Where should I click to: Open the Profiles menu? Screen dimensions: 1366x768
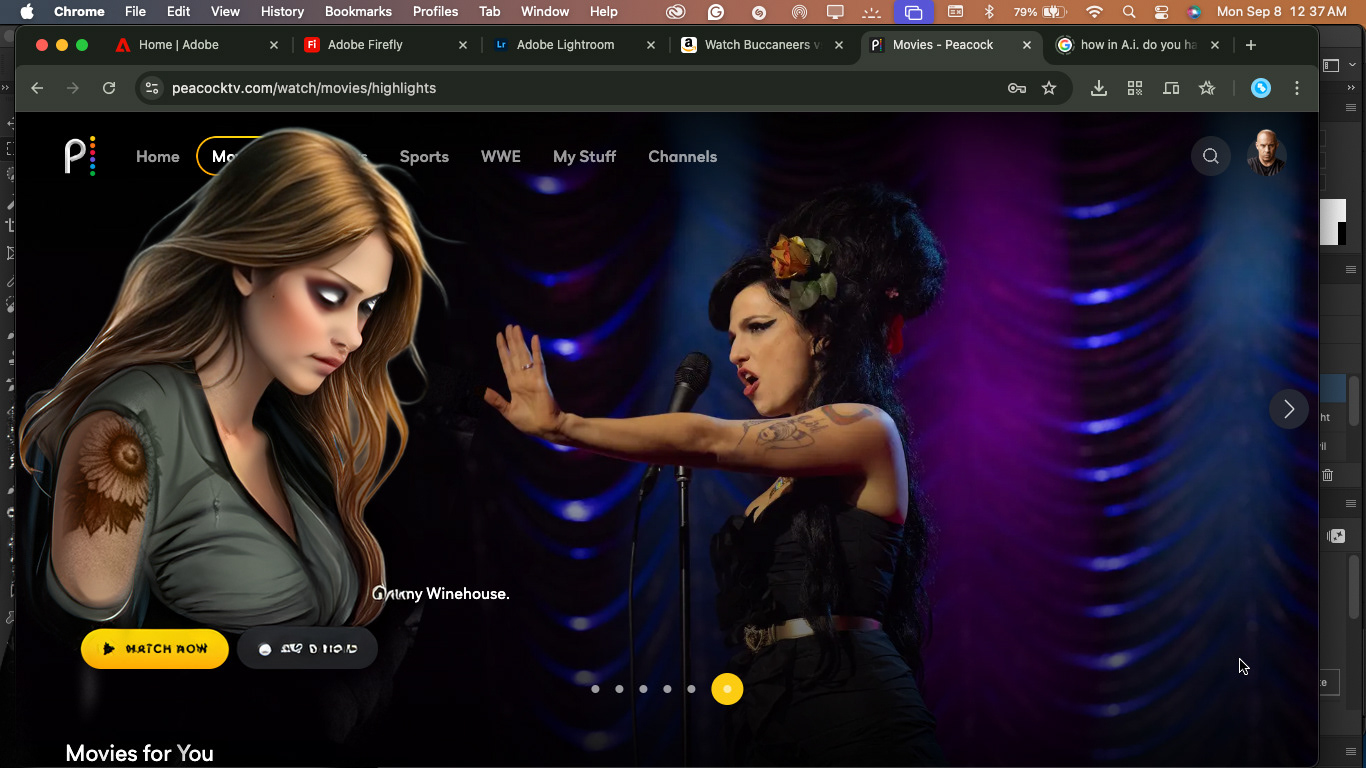(x=435, y=12)
